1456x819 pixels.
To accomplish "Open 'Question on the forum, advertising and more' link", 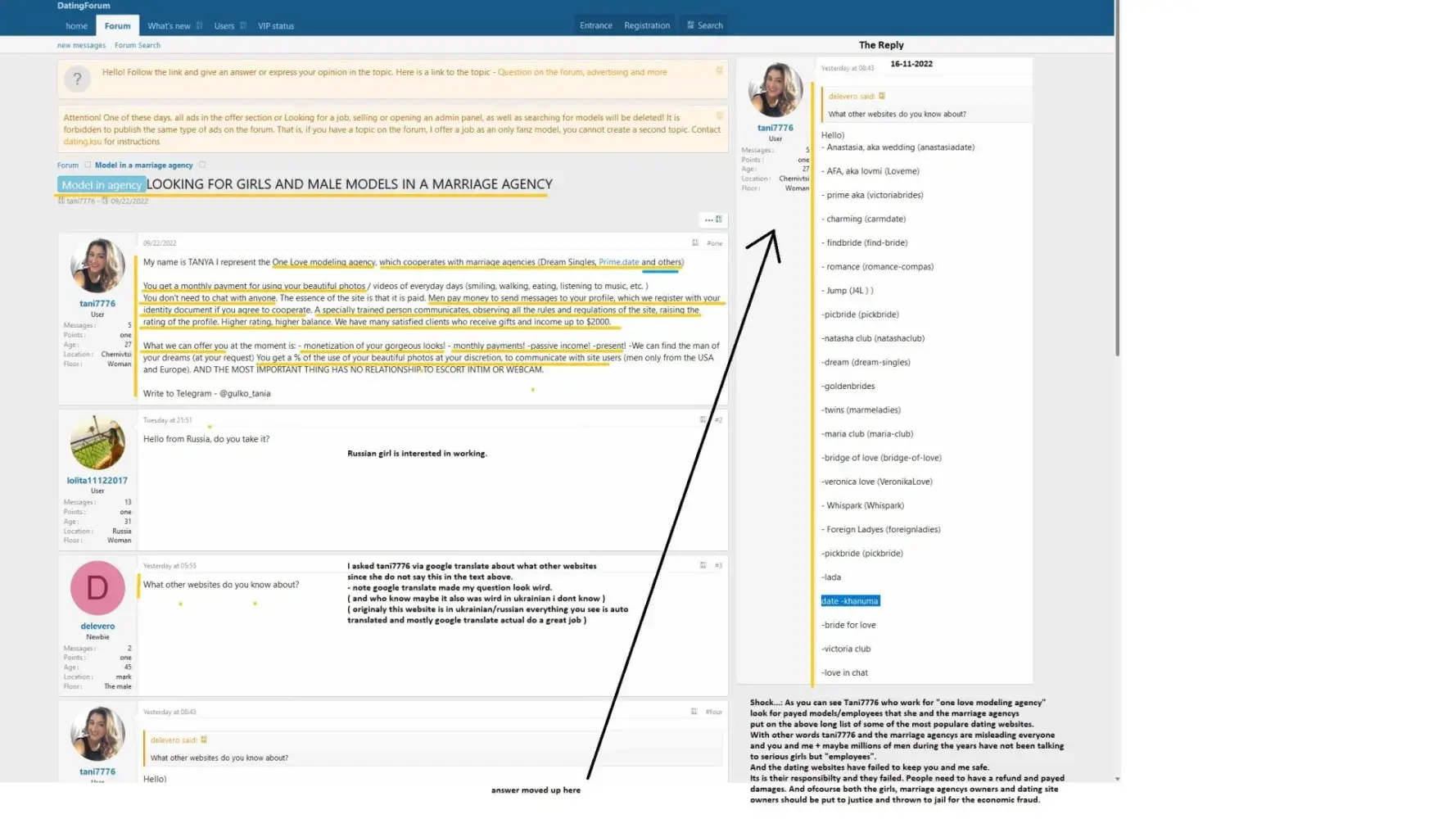I will click(x=581, y=72).
